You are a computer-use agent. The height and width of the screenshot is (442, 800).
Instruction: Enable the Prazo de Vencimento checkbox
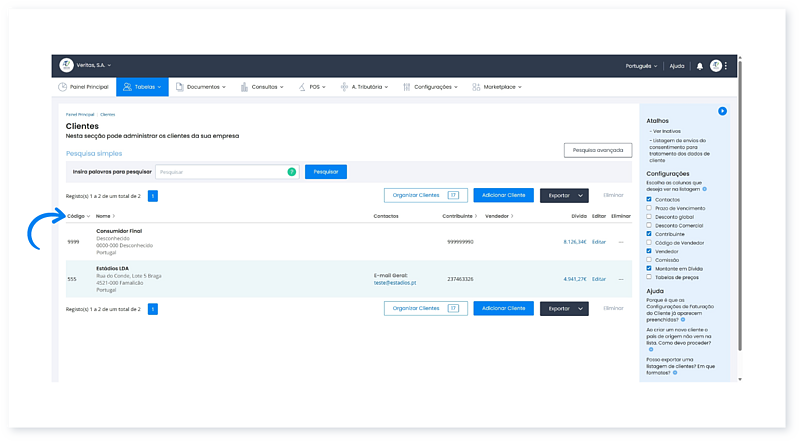coord(649,208)
